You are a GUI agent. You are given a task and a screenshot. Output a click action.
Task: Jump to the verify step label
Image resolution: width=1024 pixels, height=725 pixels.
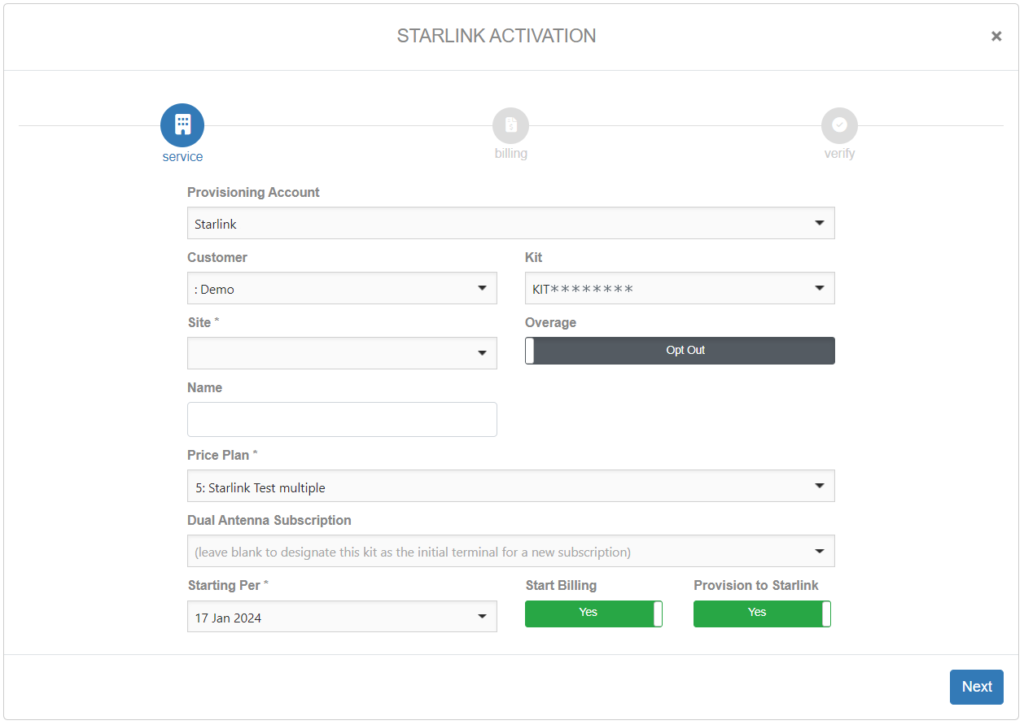[839, 154]
